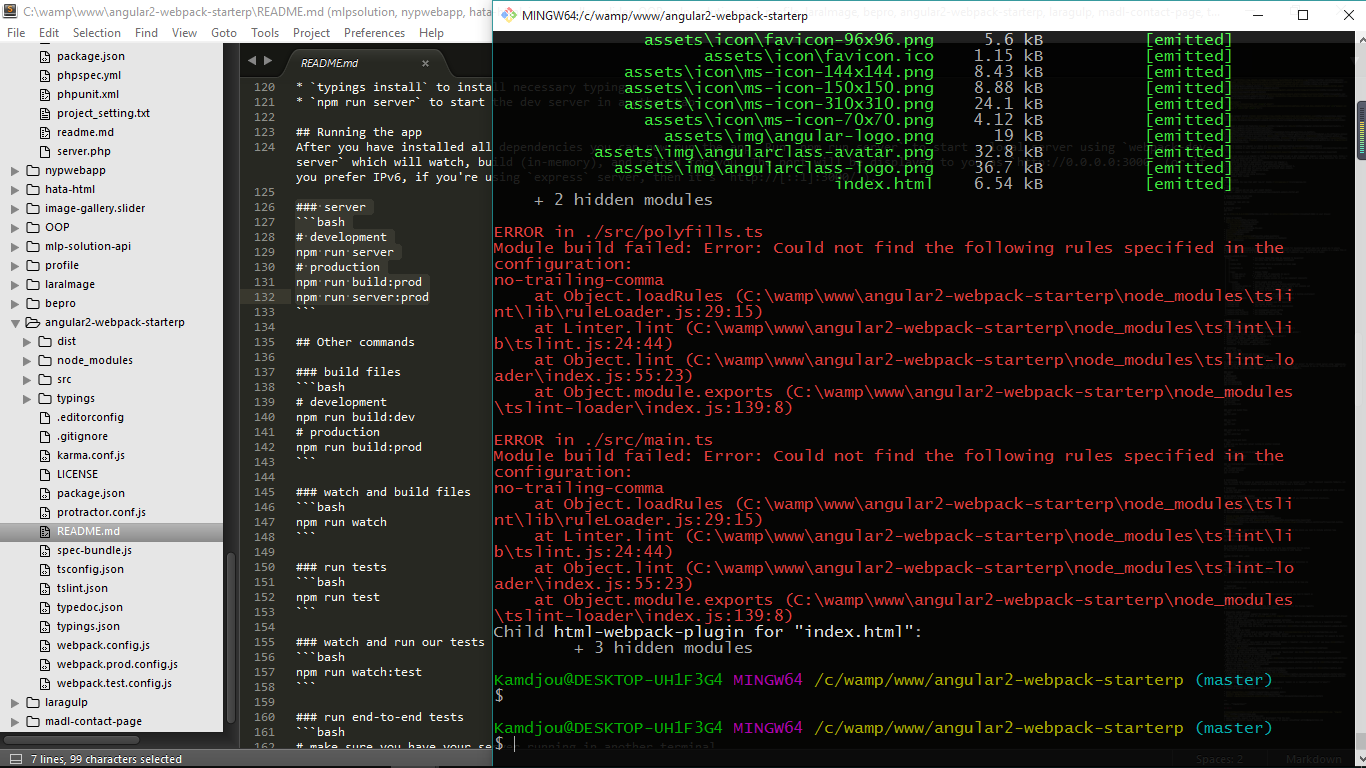Expand the laralmage folder arrow
Viewport: 1366px width, 768px height.
(15, 284)
